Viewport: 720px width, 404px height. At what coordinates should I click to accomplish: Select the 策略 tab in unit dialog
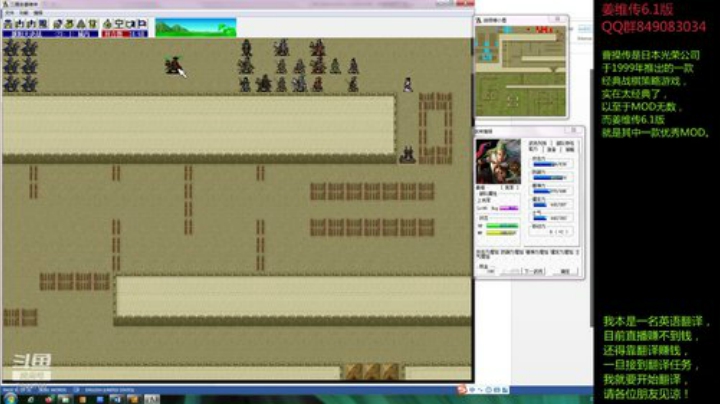tap(570, 150)
